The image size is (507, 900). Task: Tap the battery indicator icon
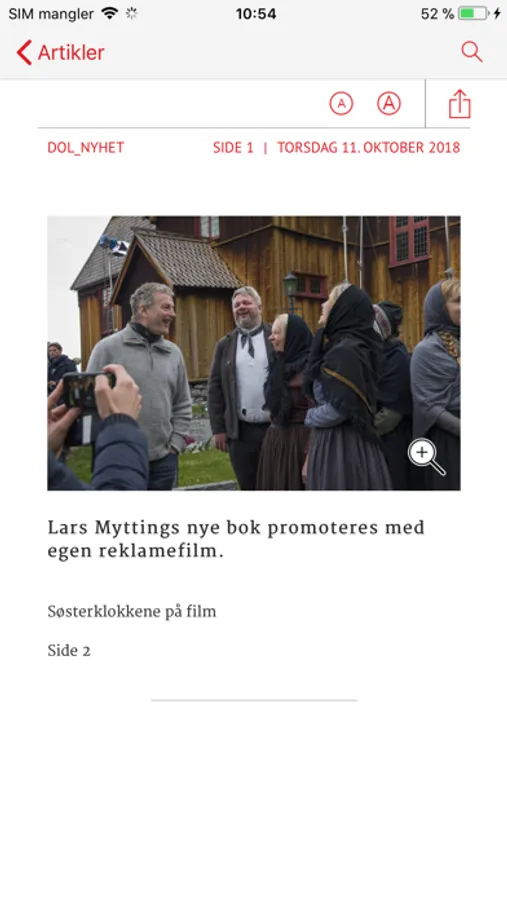point(474,13)
